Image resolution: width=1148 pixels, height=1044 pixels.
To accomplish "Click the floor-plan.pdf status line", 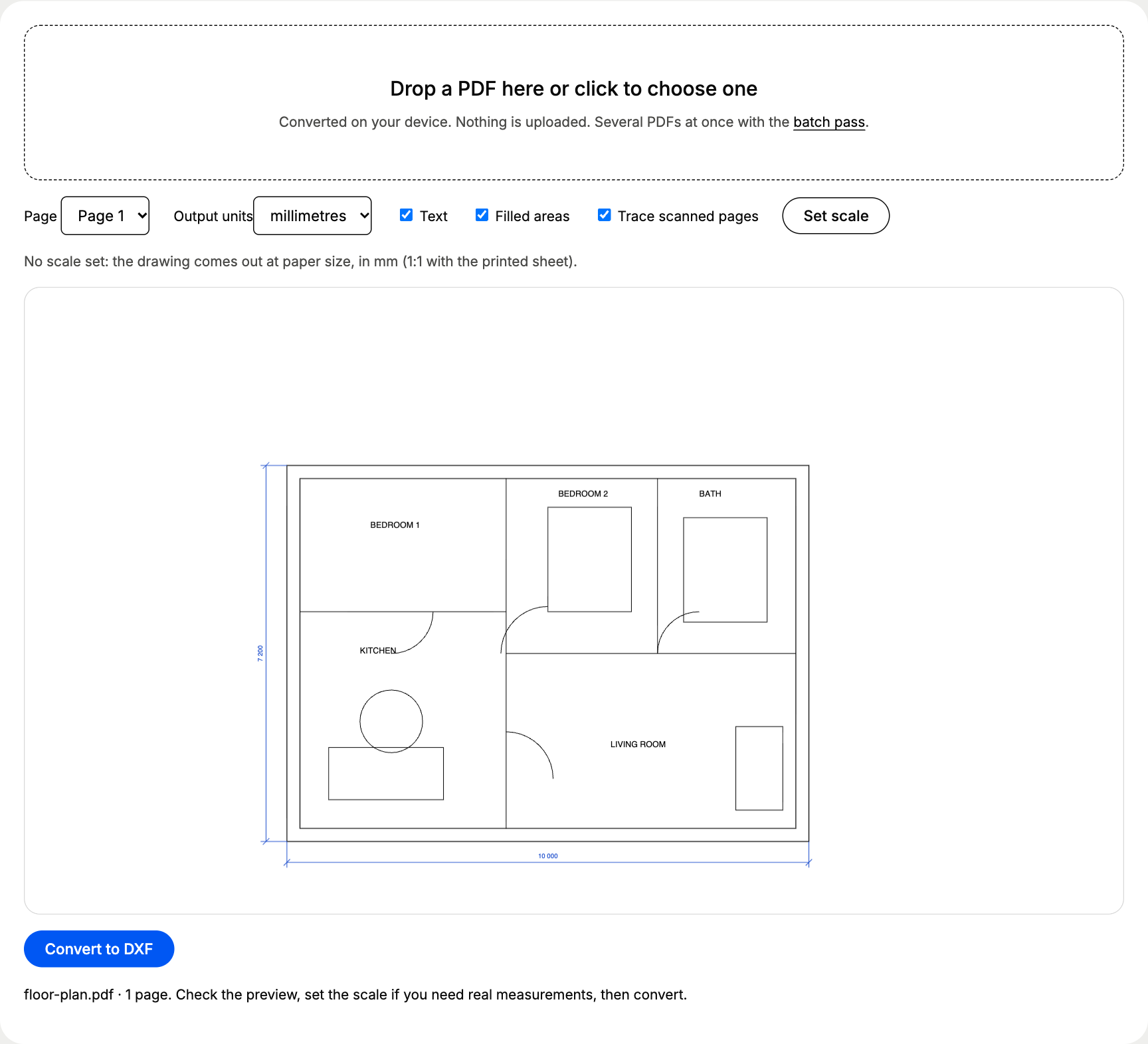I will pyautogui.click(x=355, y=995).
